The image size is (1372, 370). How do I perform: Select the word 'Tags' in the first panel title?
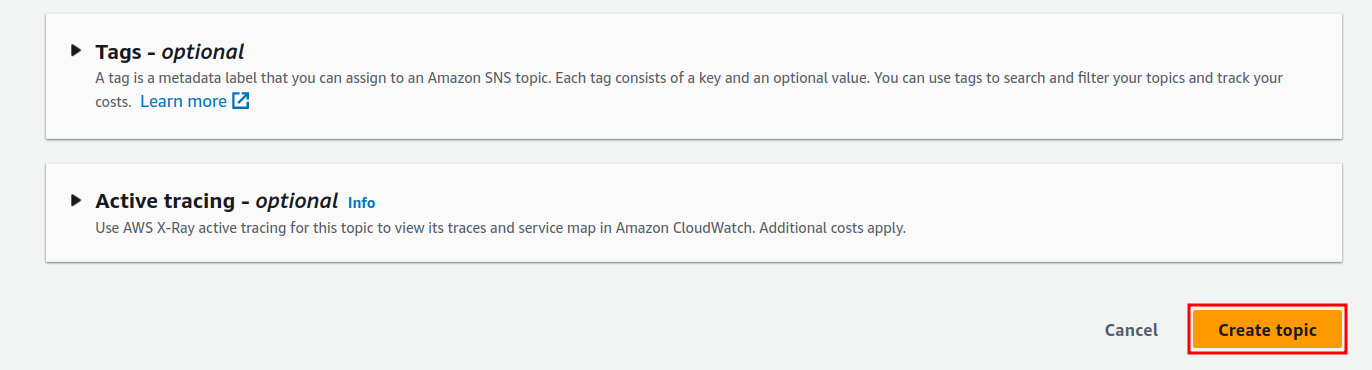(118, 51)
